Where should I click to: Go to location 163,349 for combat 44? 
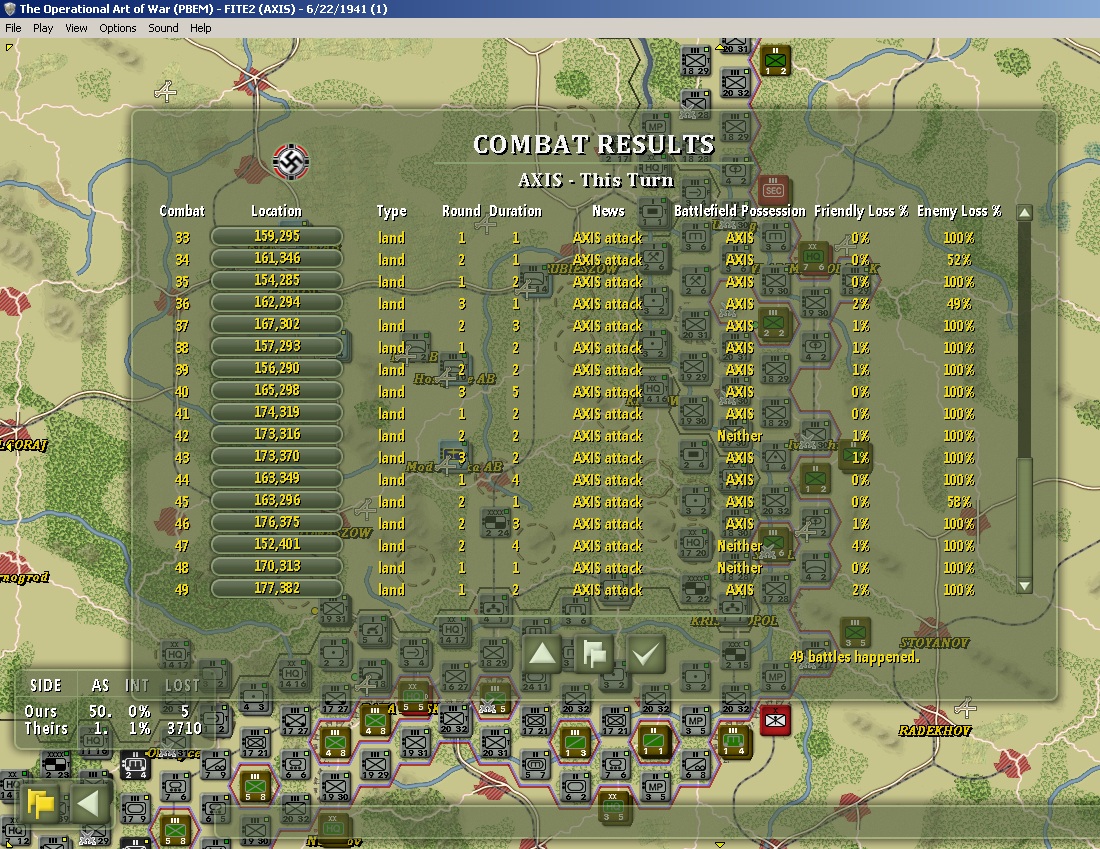277,479
